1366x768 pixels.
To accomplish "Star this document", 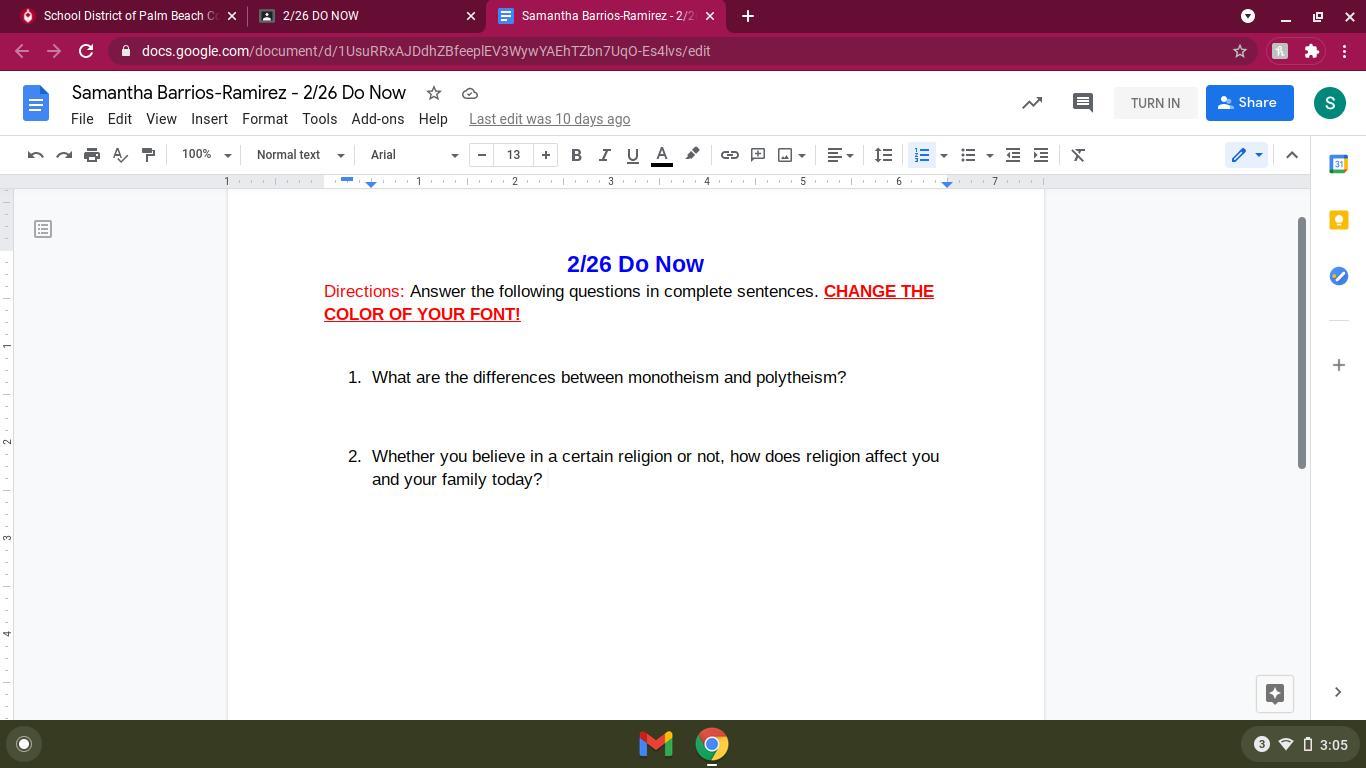I will tap(434, 93).
